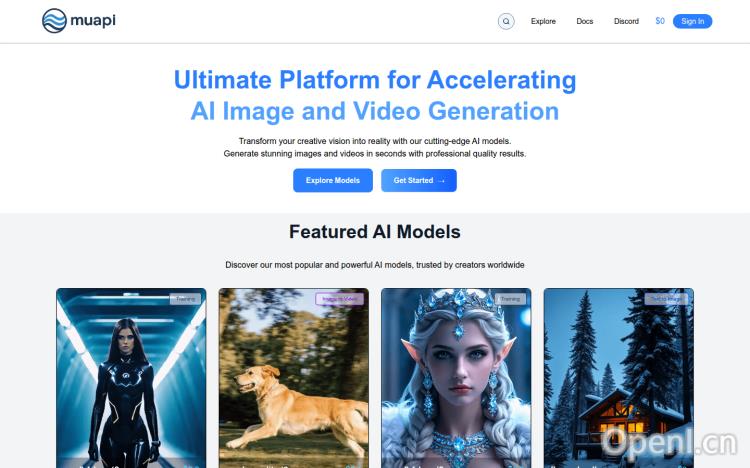
Task: Click the $0 balance indicator
Action: pyautogui.click(x=660, y=21)
